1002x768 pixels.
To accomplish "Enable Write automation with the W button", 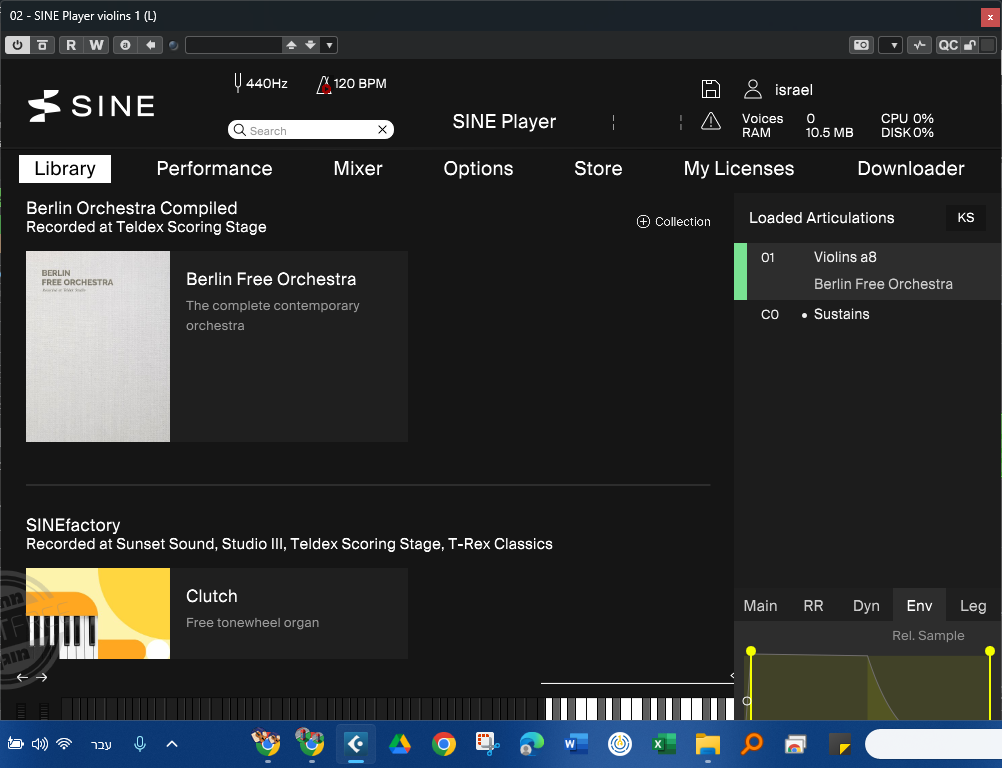I will 96,45.
